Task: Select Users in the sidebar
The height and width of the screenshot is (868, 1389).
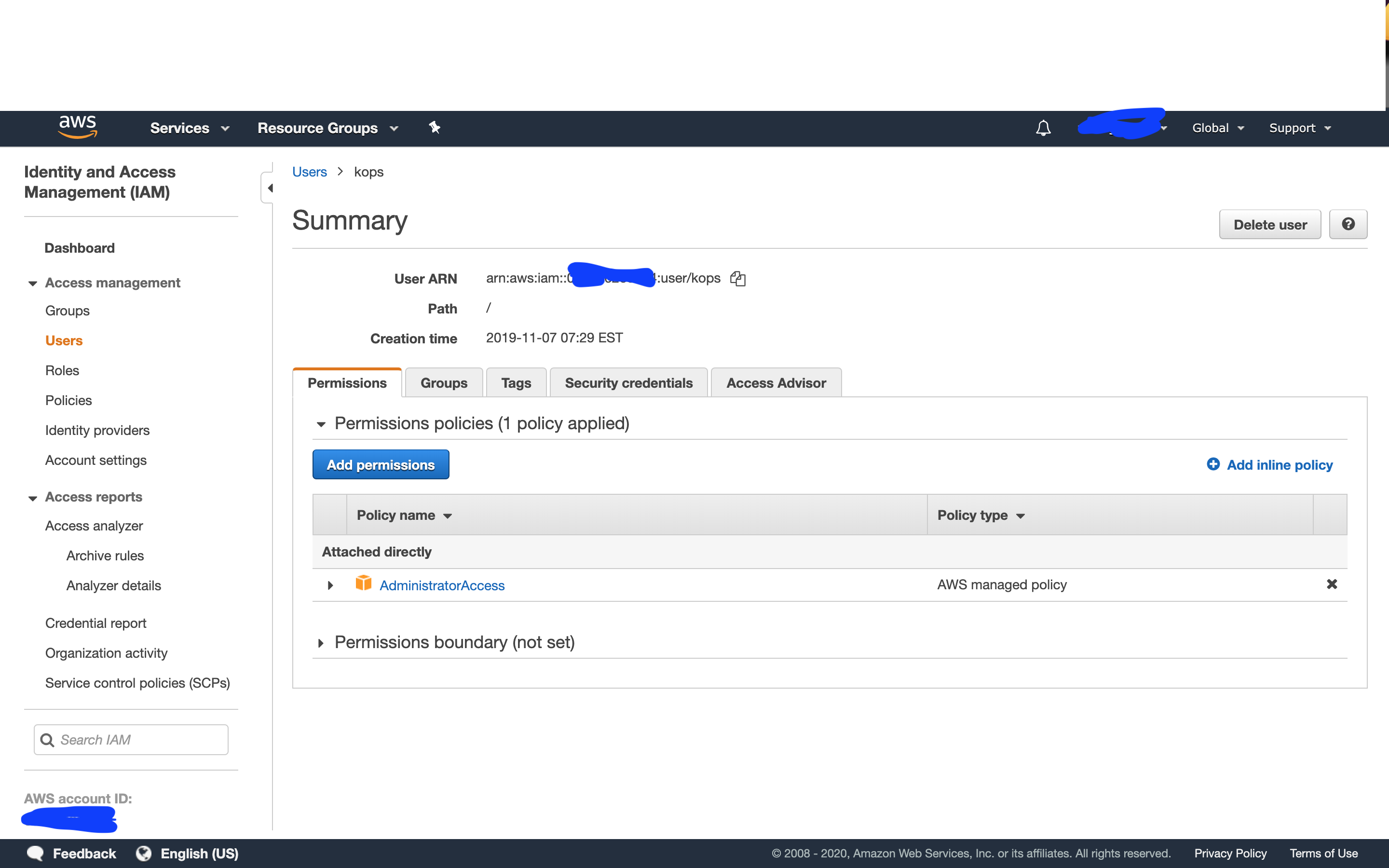Action: click(64, 340)
